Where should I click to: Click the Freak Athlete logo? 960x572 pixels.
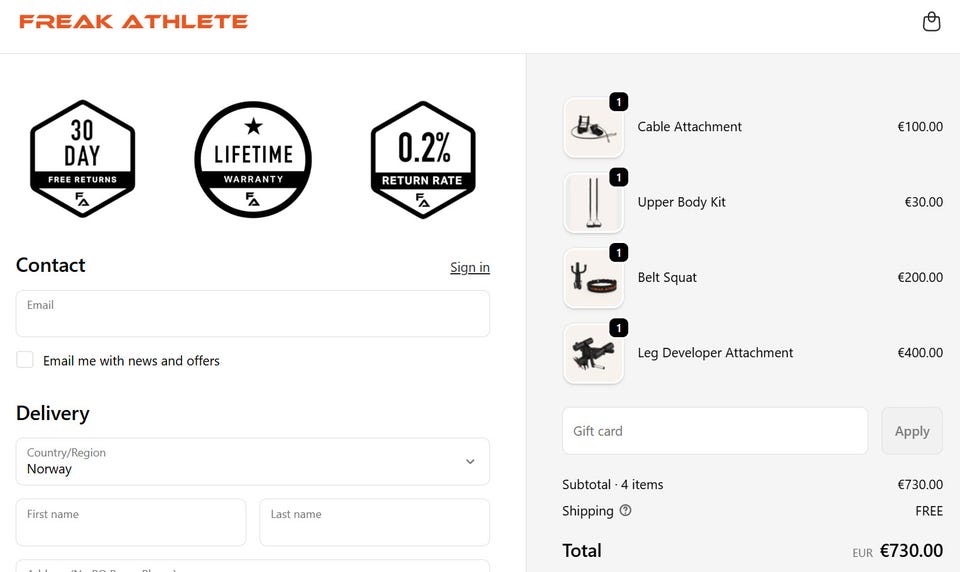(133, 21)
